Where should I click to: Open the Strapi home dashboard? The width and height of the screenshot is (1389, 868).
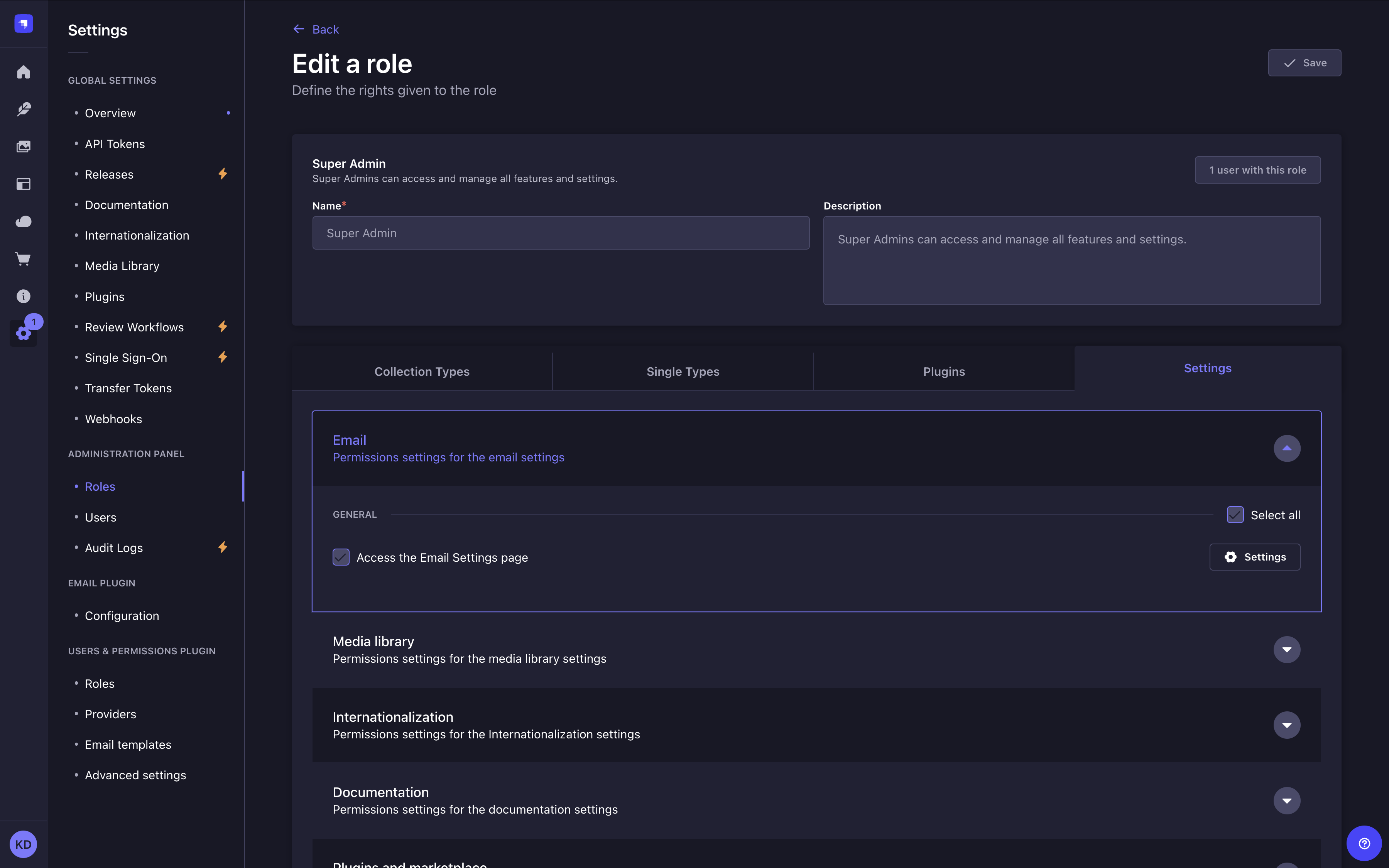pos(23,71)
